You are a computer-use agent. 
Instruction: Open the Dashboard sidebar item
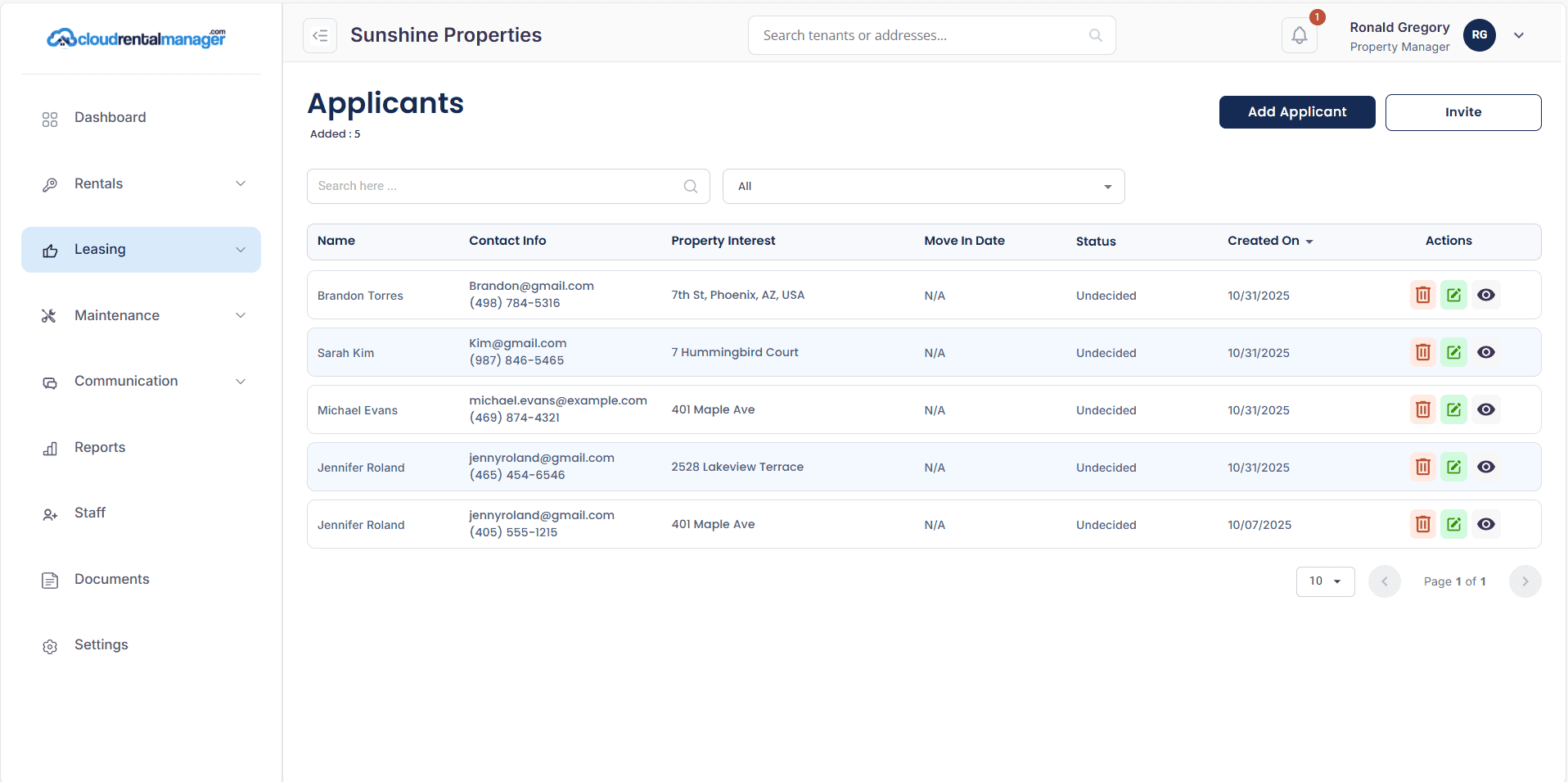110,118
